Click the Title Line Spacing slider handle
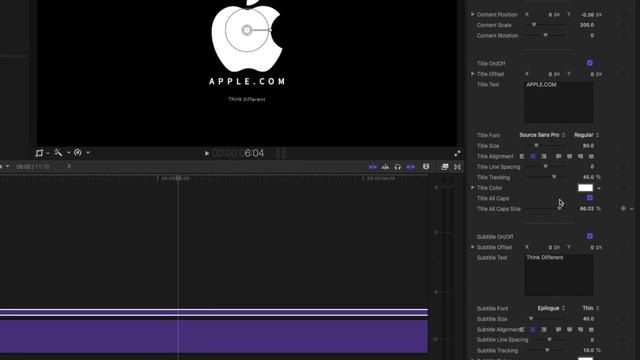This screenshot has width=640, height=360. click(546, 167)
